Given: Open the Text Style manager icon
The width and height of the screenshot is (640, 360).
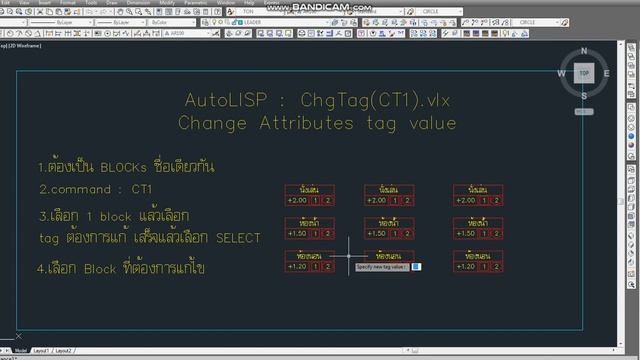Looking at the screenshot, I should pyautogui.click(x=231, y=12).
